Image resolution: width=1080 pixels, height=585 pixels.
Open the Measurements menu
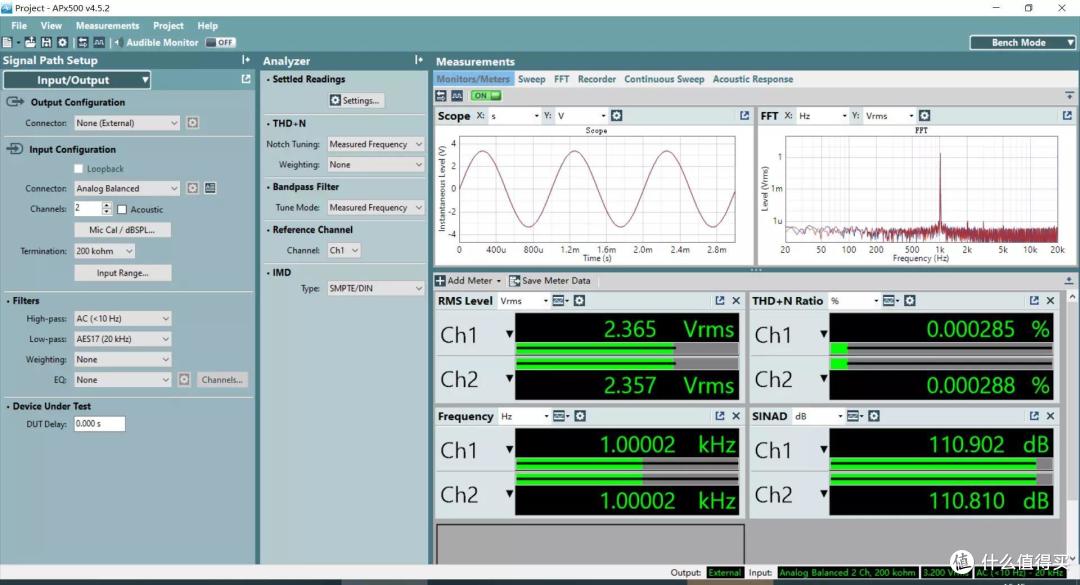[107, 25]
